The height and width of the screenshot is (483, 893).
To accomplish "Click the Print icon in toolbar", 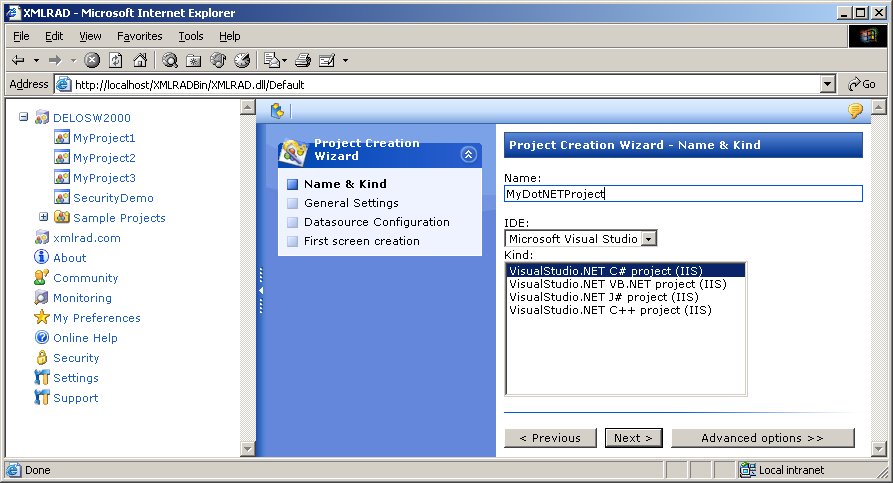I will [x=303, y=60].
